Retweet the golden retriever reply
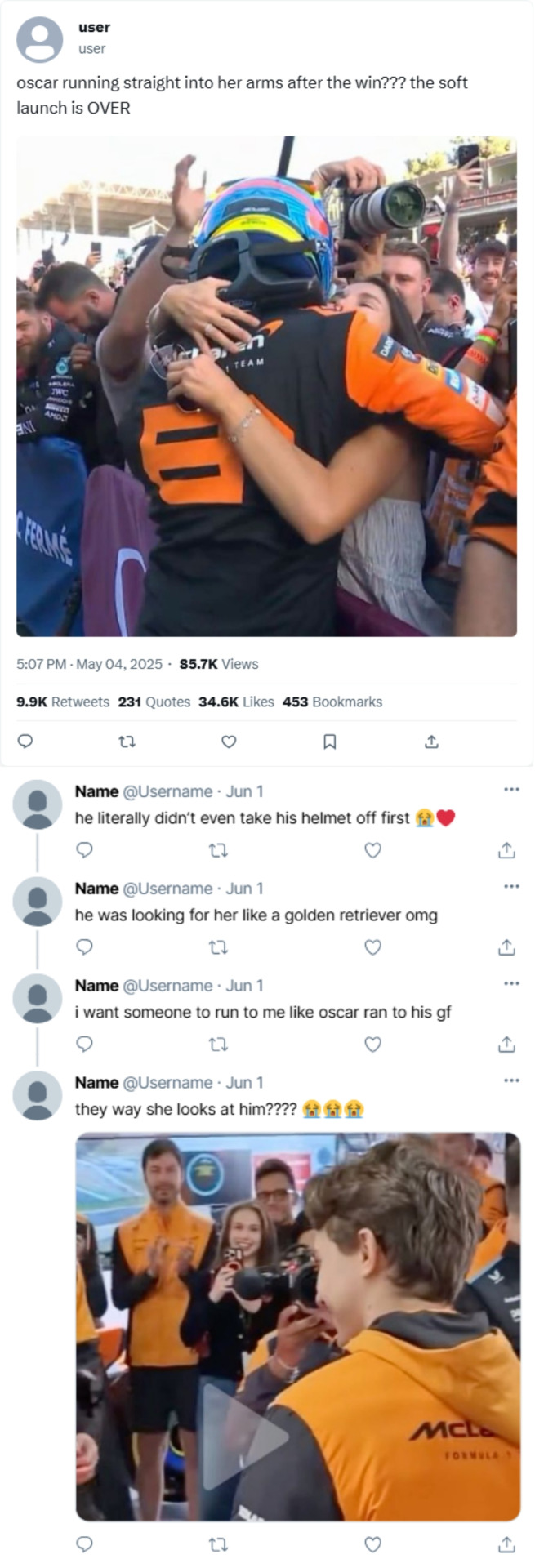The width and height of the screenshot is (535, 1568). pyautogui.click(x=218, y=947)
